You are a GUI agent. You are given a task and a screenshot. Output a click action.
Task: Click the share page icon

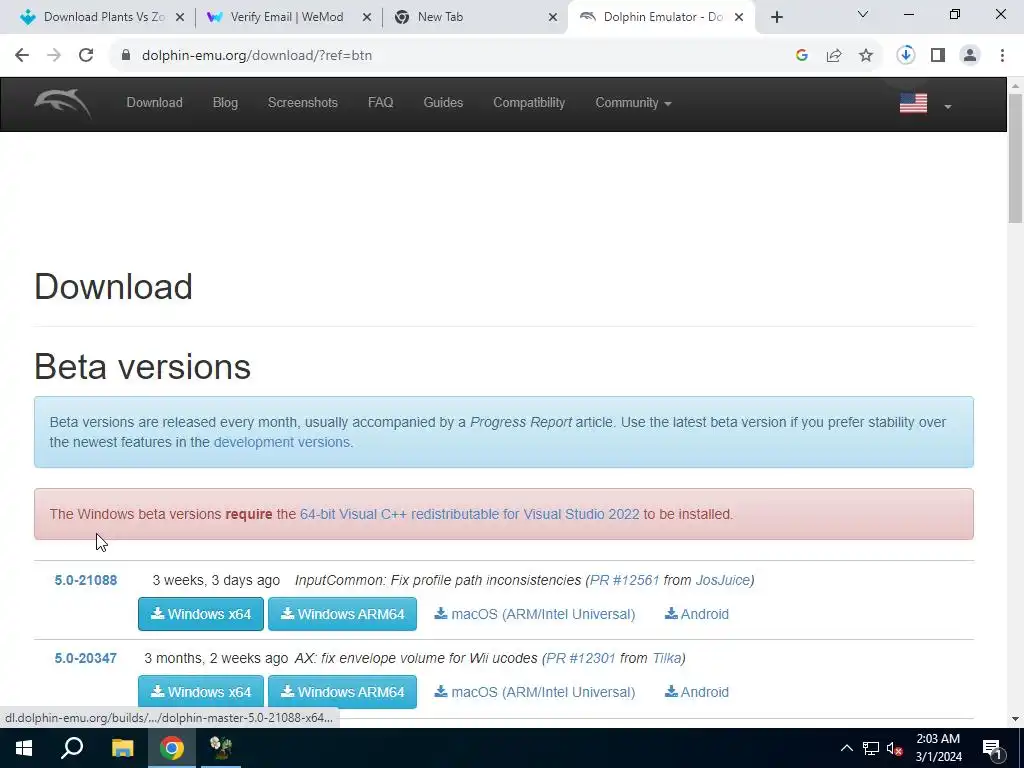point(834,56)
